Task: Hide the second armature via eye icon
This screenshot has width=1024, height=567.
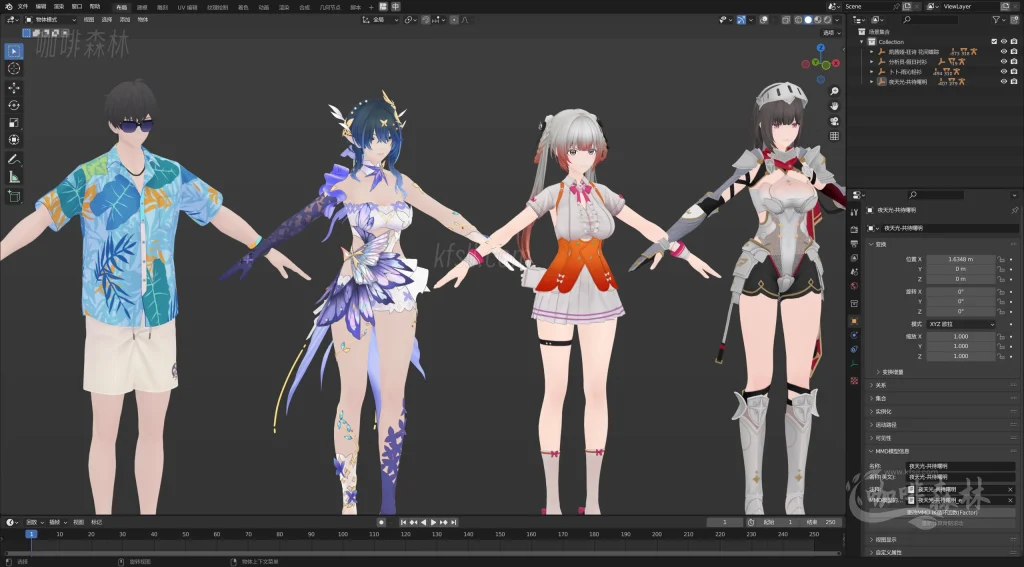Action: click(x=1004, y=61)
